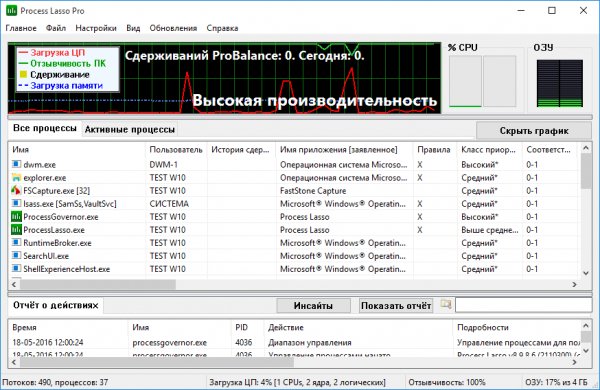Select the FSCapture.exe [32] process name
The width and height of the screenshot is (600, 390).
[x=57, y=191]
